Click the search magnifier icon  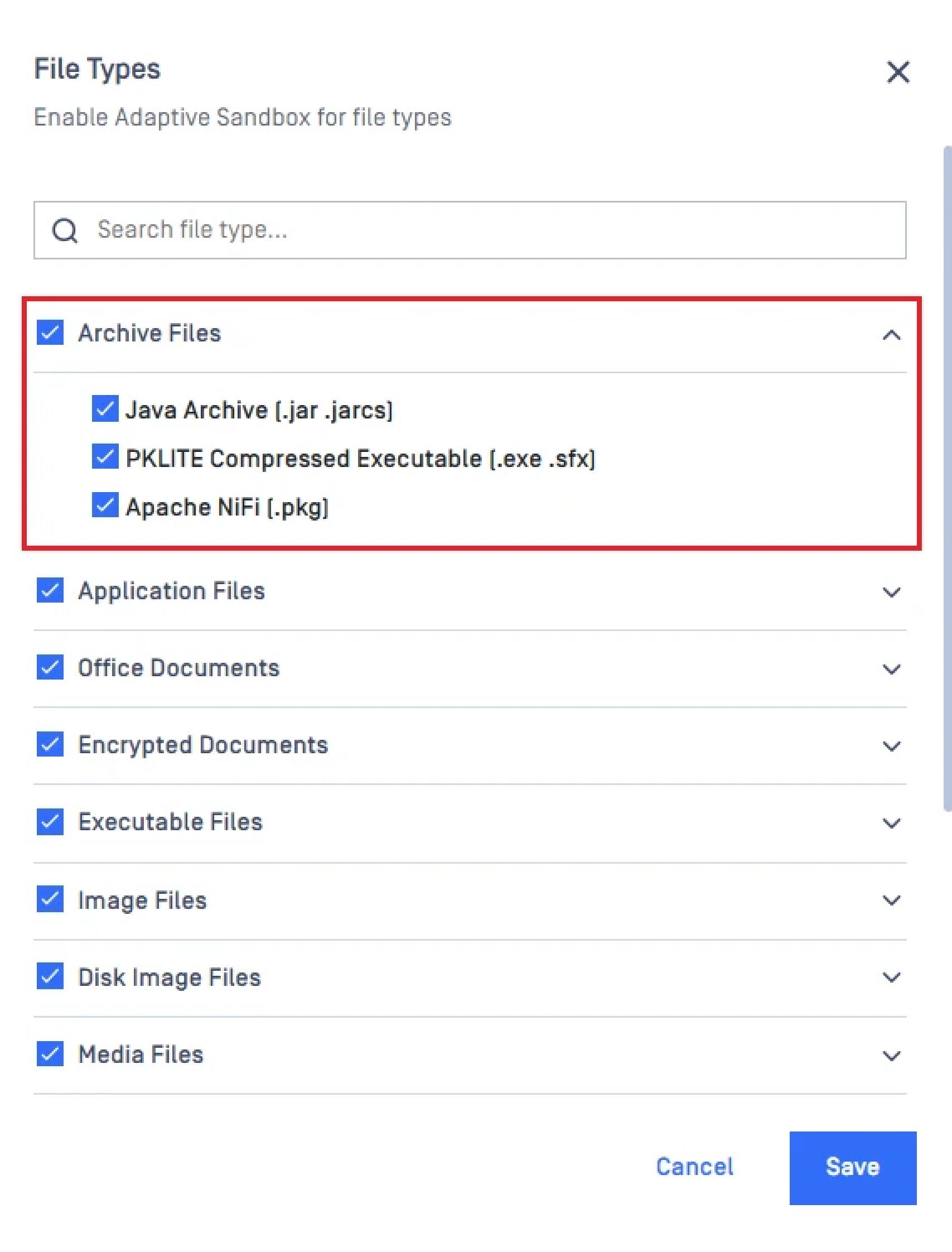tap(65, 230)
